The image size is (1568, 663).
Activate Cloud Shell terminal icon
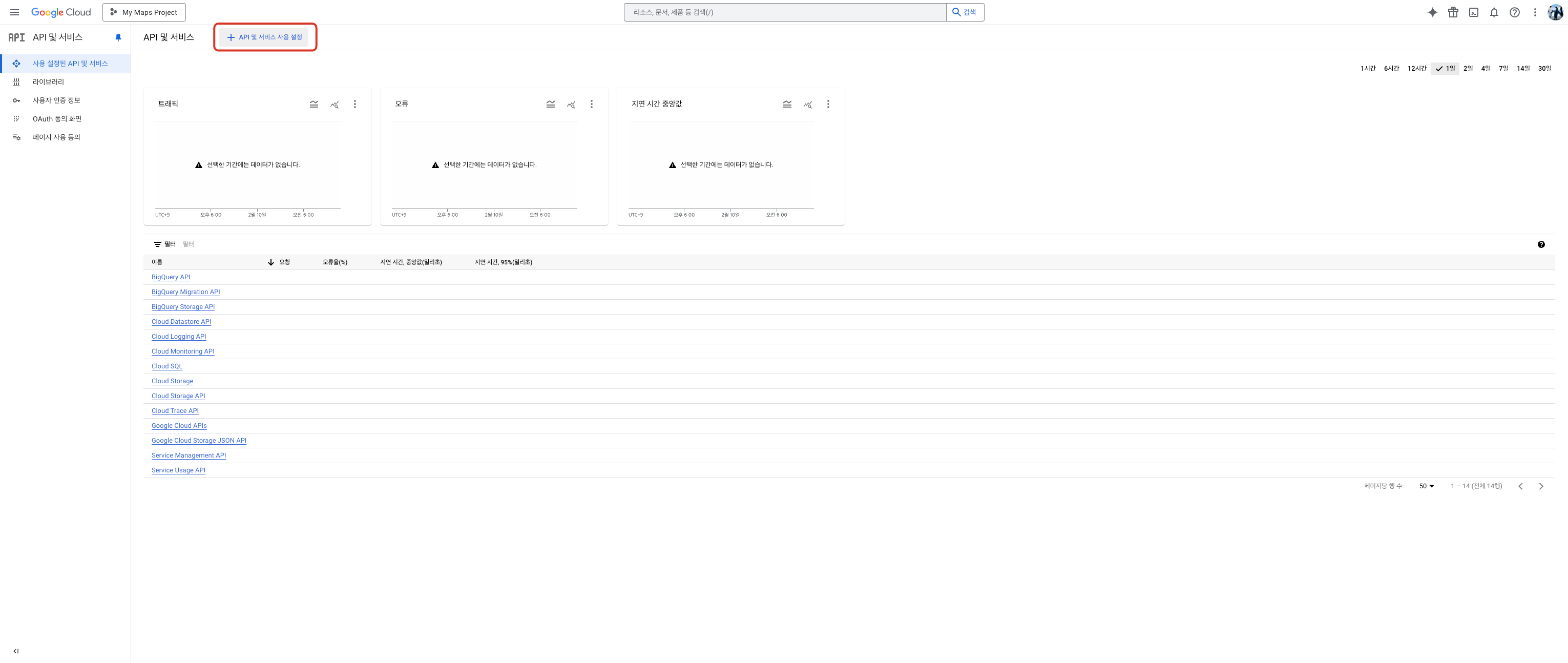click(x=1474, y=12)
